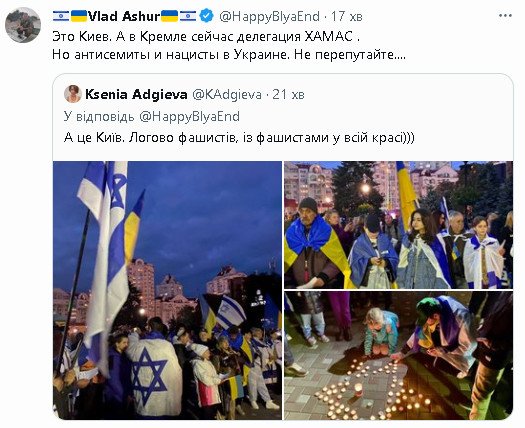Open the photo of people draped in flags
The height and width of the screenshot is (428, 525).
[398, 225]
